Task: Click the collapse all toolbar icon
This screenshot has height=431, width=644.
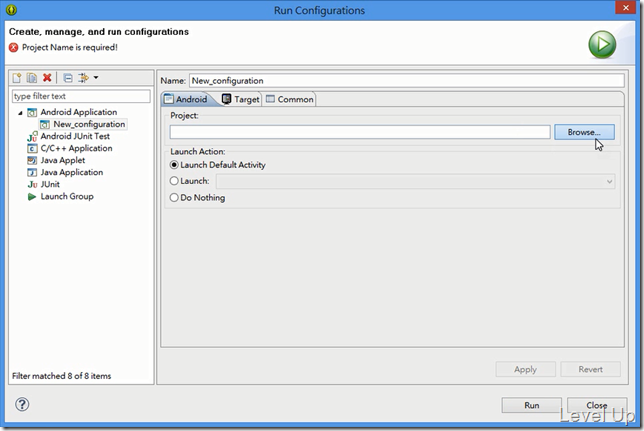Action: [68, 78]
